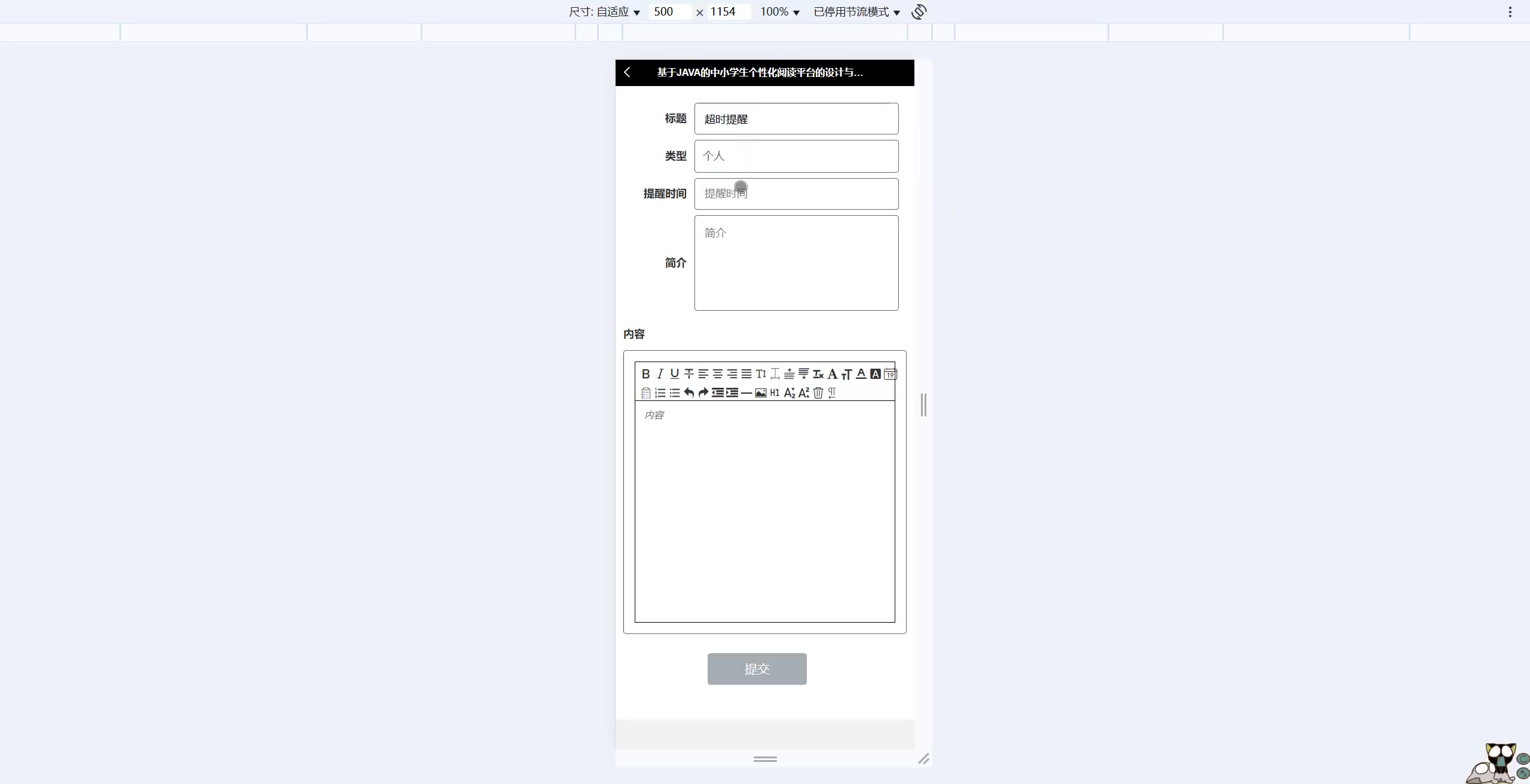This screenshot has width=1530, height=784.
Task: Insert ordered numbered list
Action: tap(660, 393)
